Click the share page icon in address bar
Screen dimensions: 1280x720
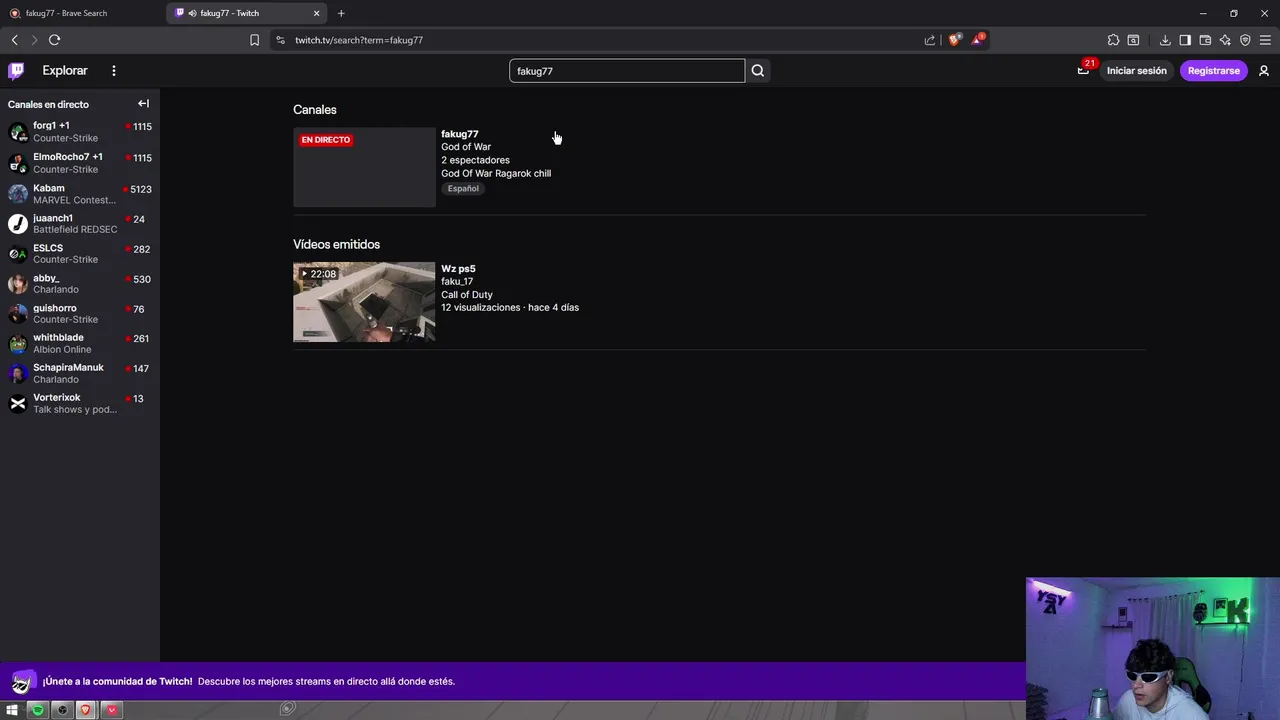click(x=930, y=40)
